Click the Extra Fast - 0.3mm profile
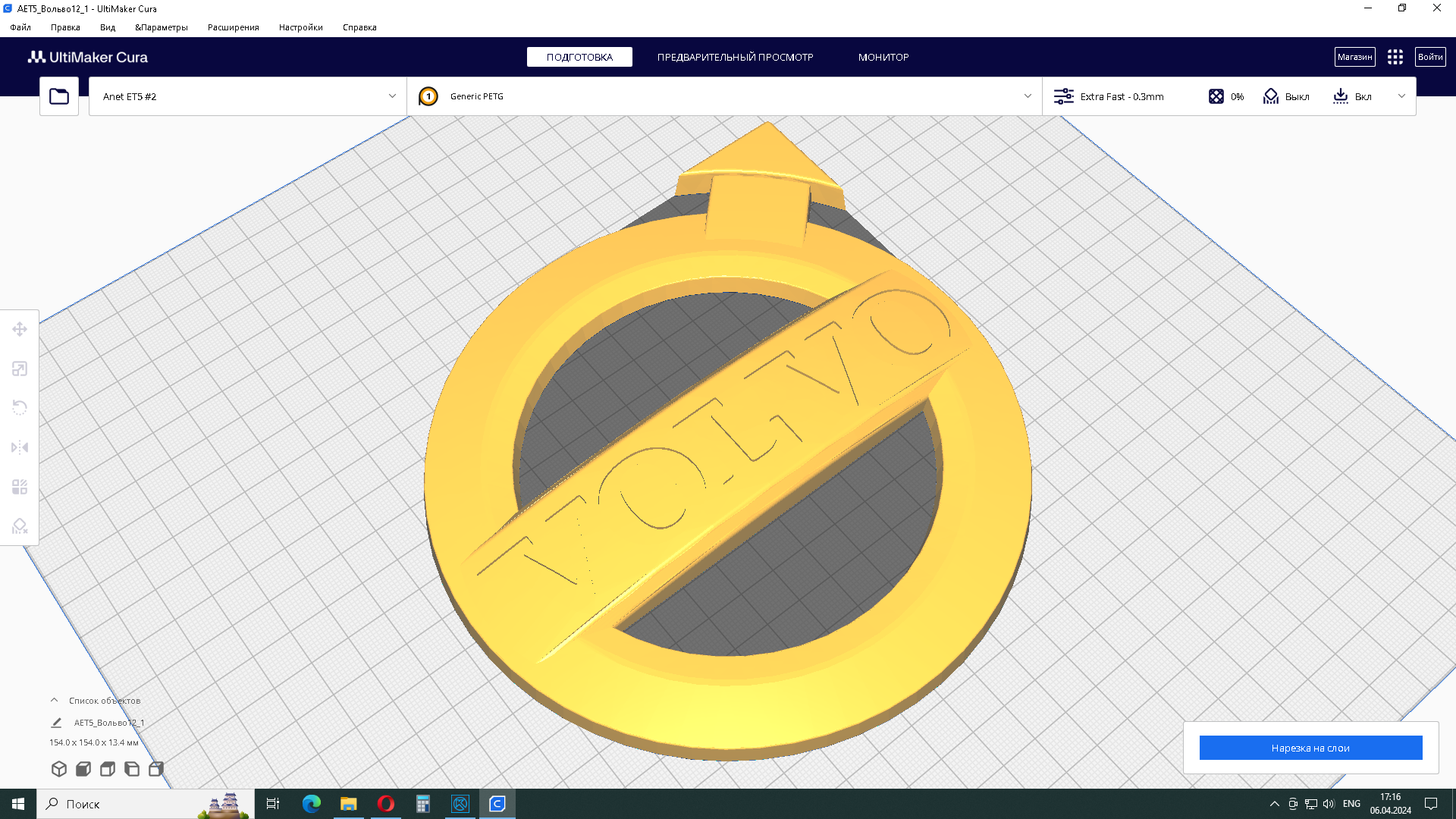The height and width of the screenshot is (819, 1456). click(1122, 96)
